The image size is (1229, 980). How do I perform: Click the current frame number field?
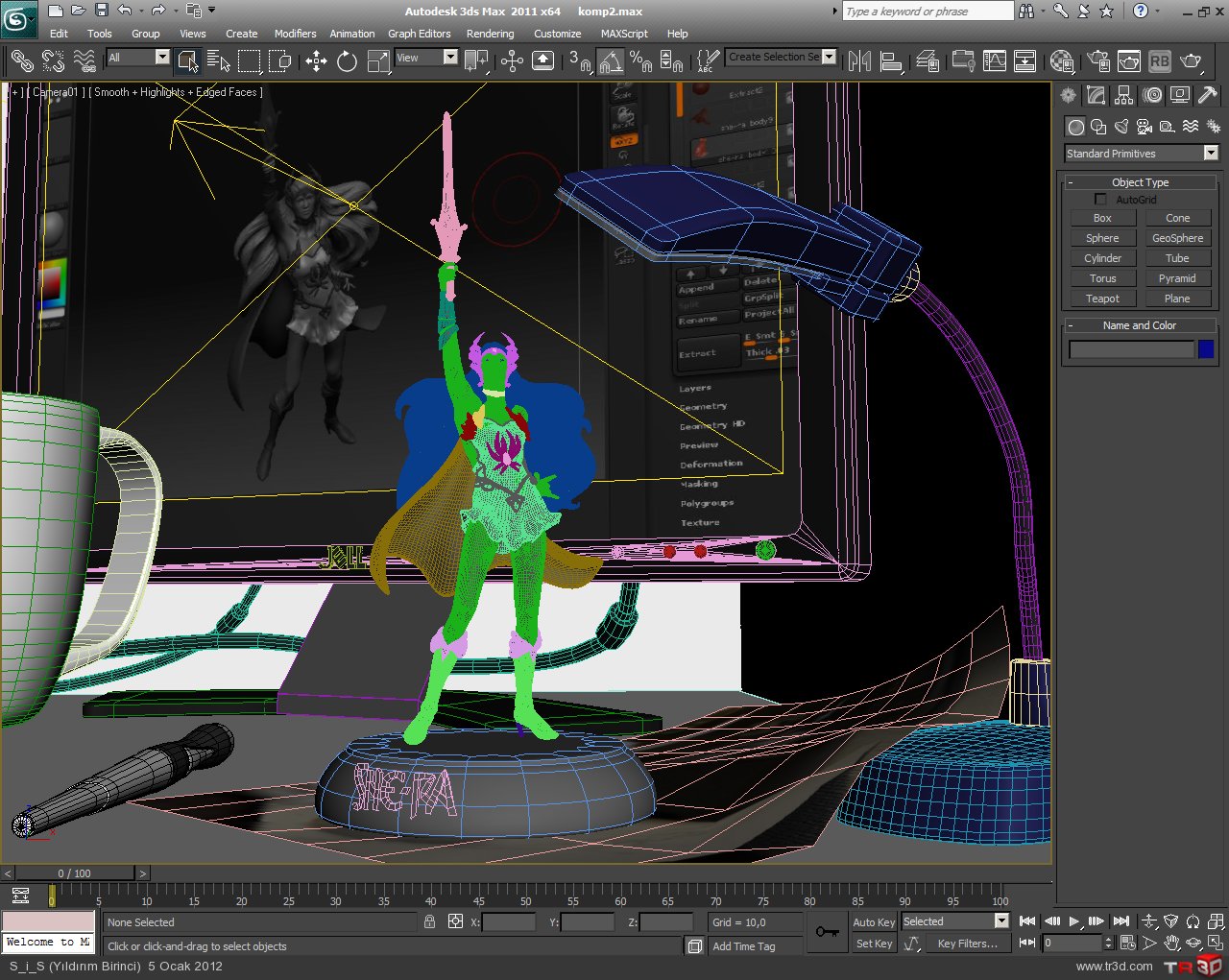(x=1072, y=944)
